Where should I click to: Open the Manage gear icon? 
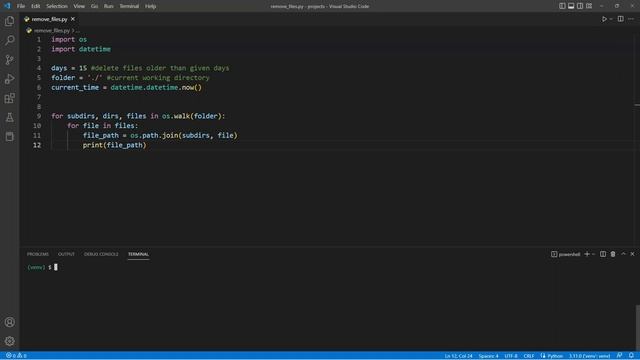[9, 341]
